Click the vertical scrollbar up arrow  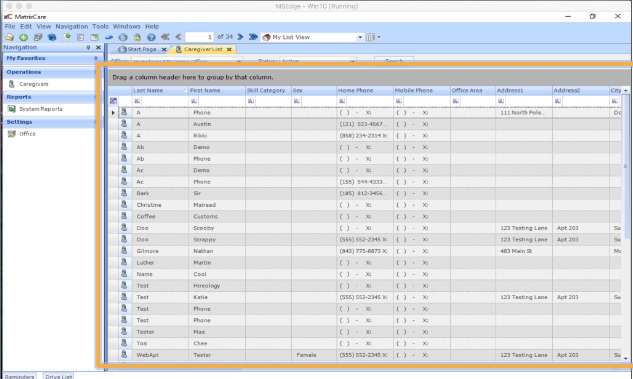click(626, 90)
